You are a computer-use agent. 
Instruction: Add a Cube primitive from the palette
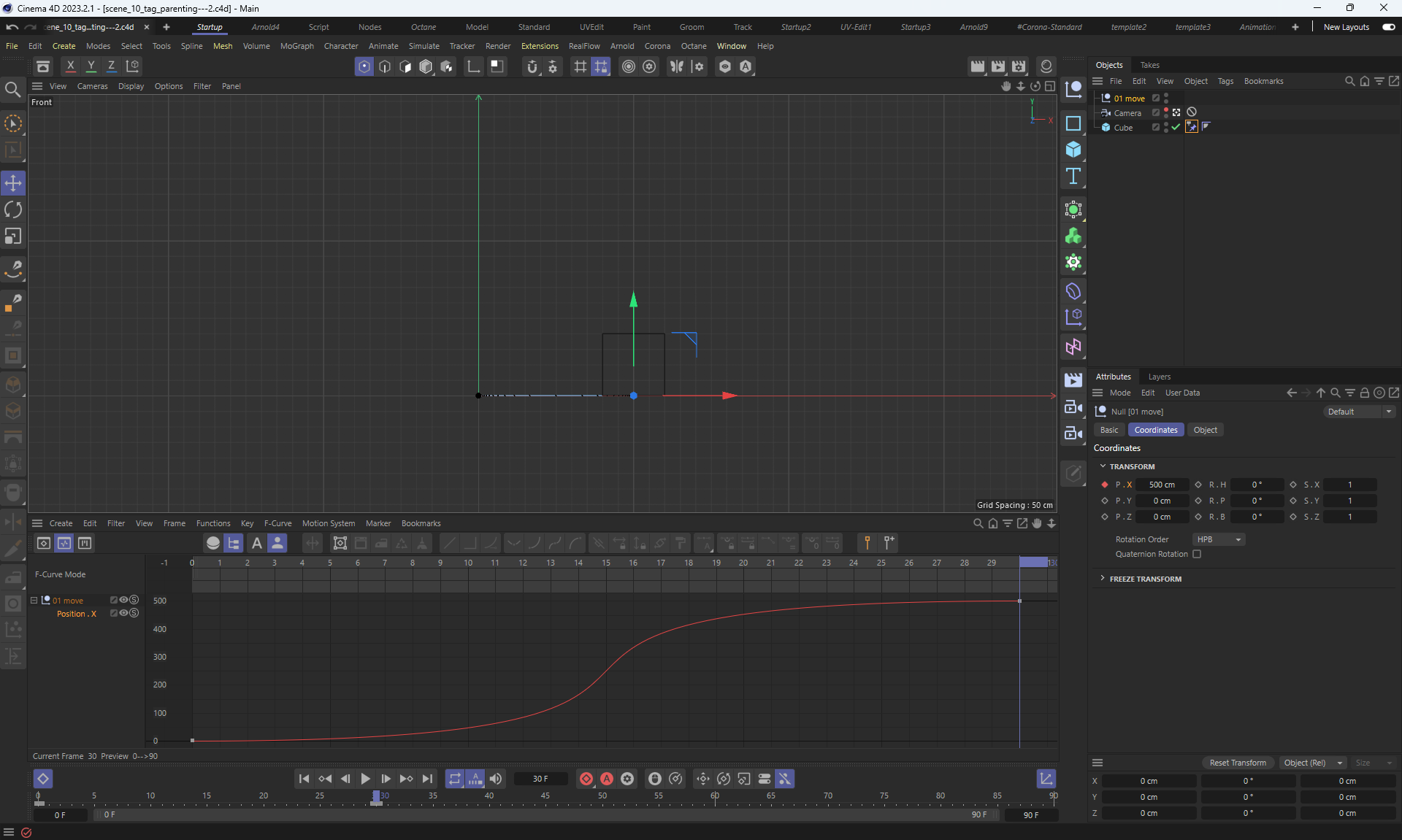[1073, 150]
